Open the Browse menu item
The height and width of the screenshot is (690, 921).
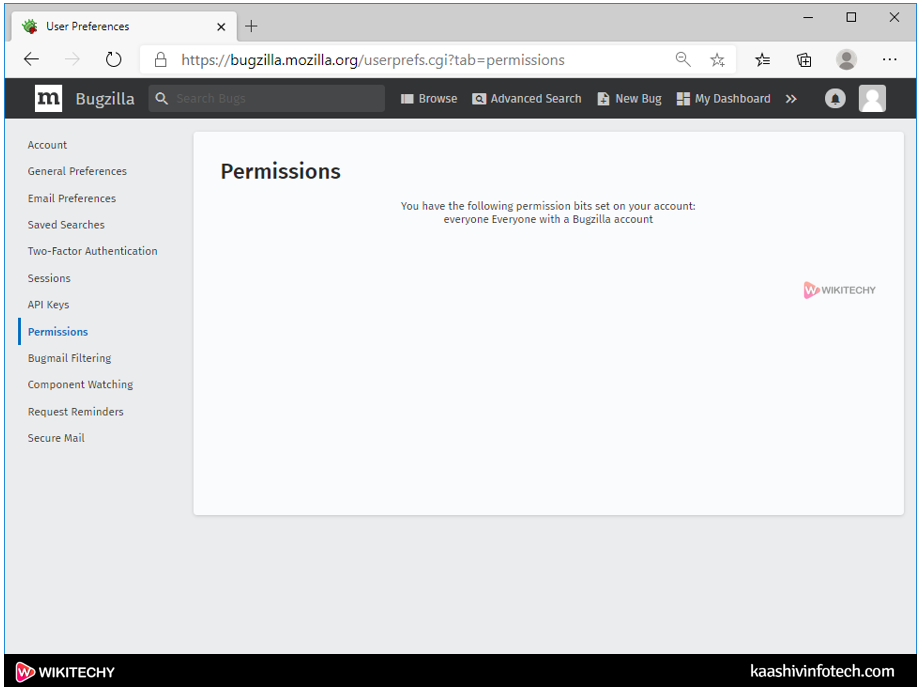pyautogui.click(x=429, y=99)
